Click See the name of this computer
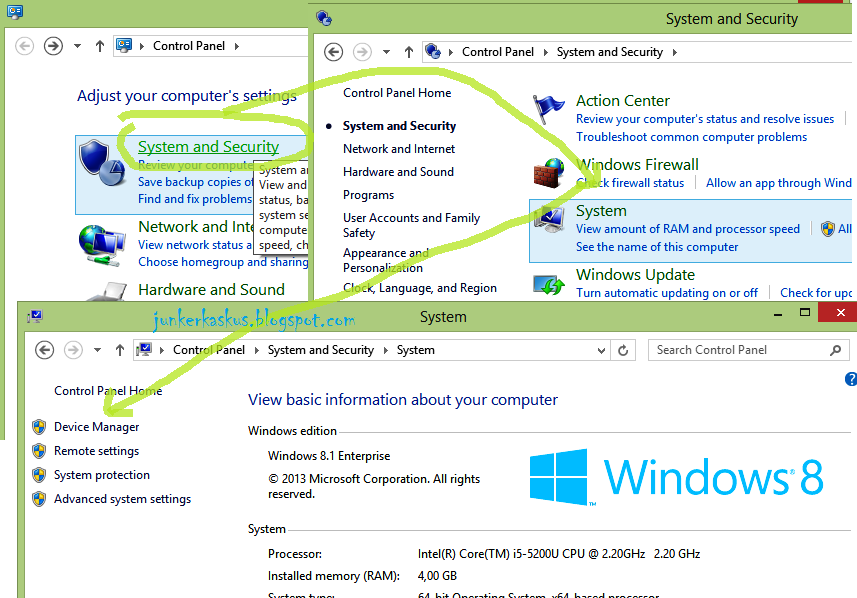 click(x=657, y=247)
